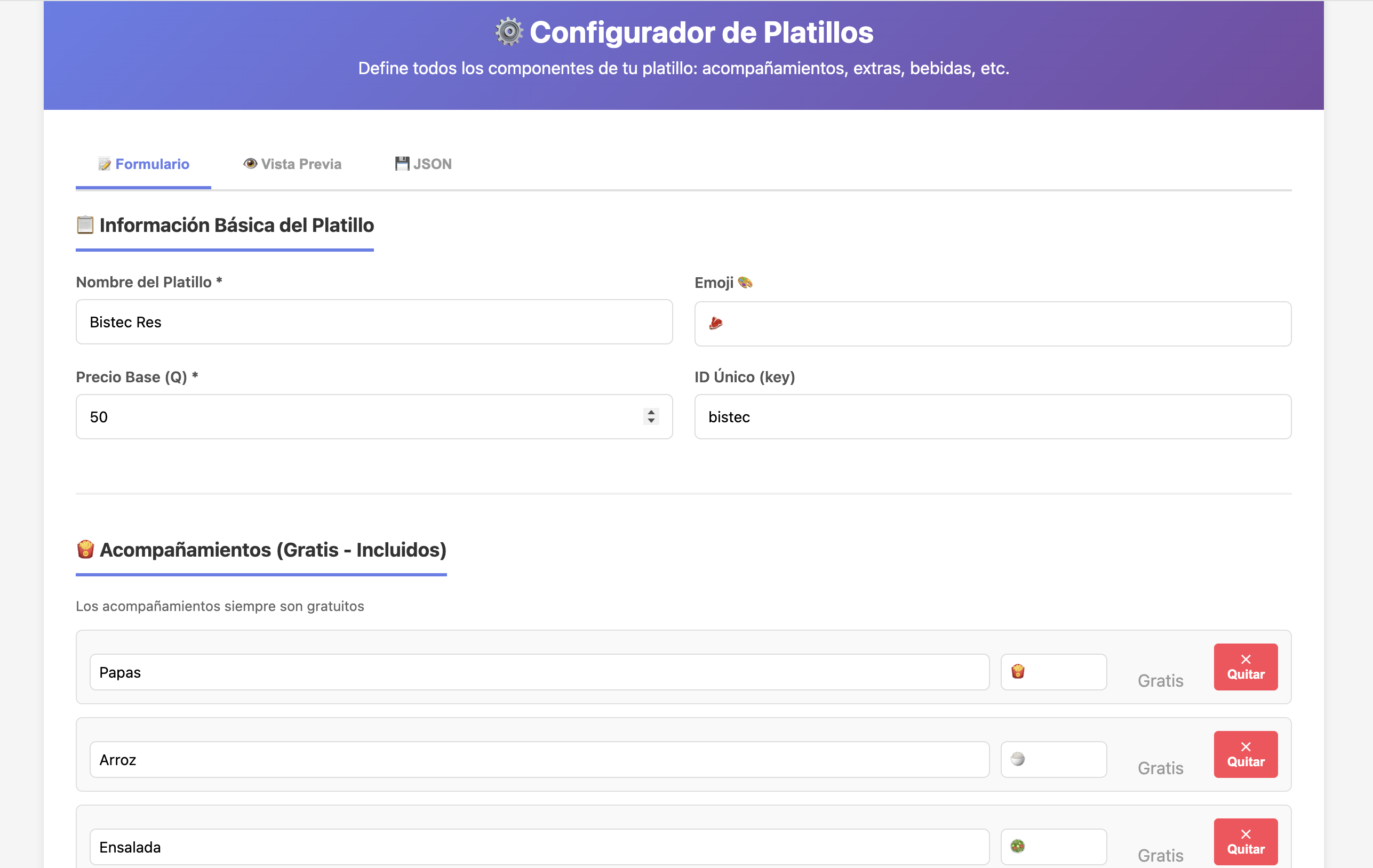The width and height of the screenshot is (1373, 868).
Task: Click the palette icon next to Emoji label
Action: [745, 282]
